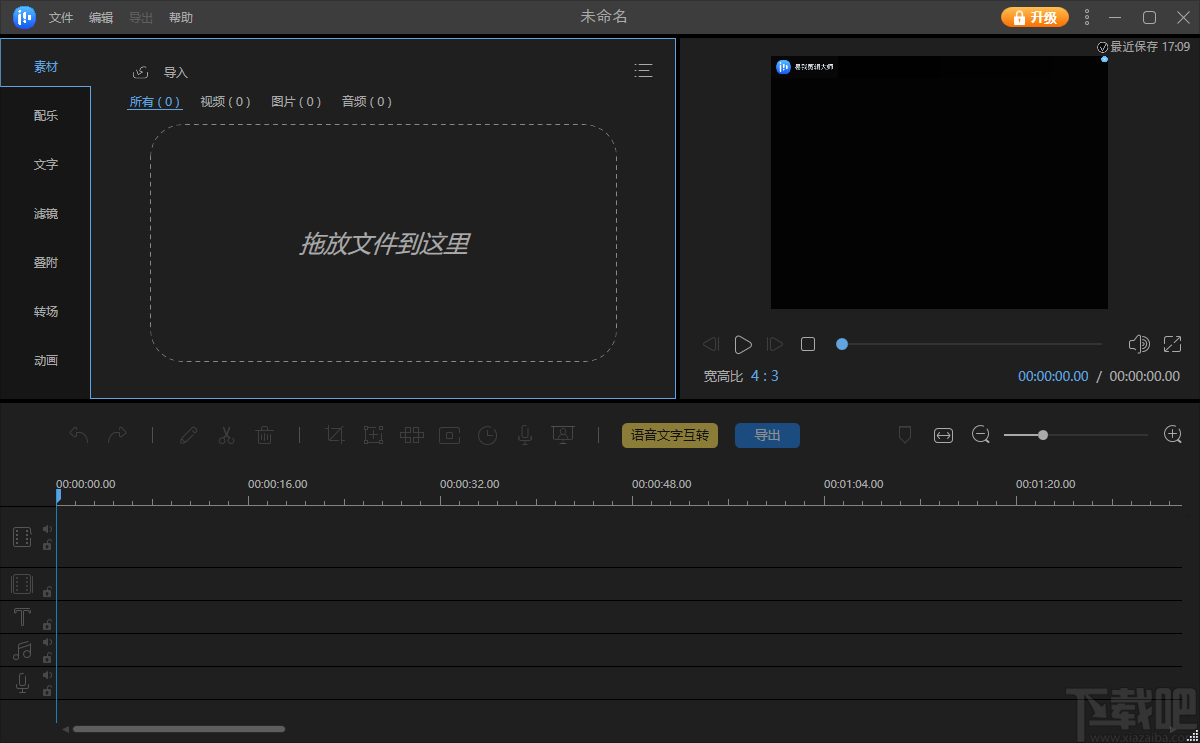Select the 图片 (0) media filter
This screenshot has width=1200, height=743.
pyautogui.click(x=296, y=101)
